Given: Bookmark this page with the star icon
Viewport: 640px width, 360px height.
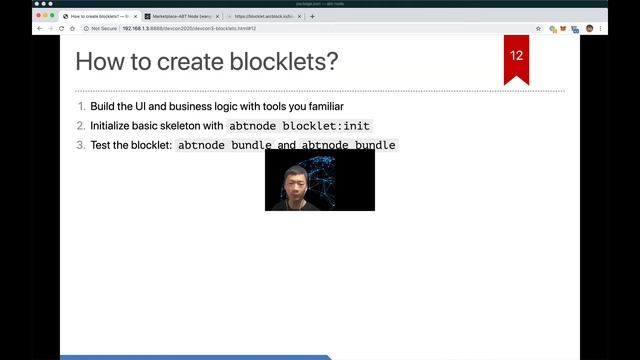Looking at the screenshot, I should click(538, 29).
